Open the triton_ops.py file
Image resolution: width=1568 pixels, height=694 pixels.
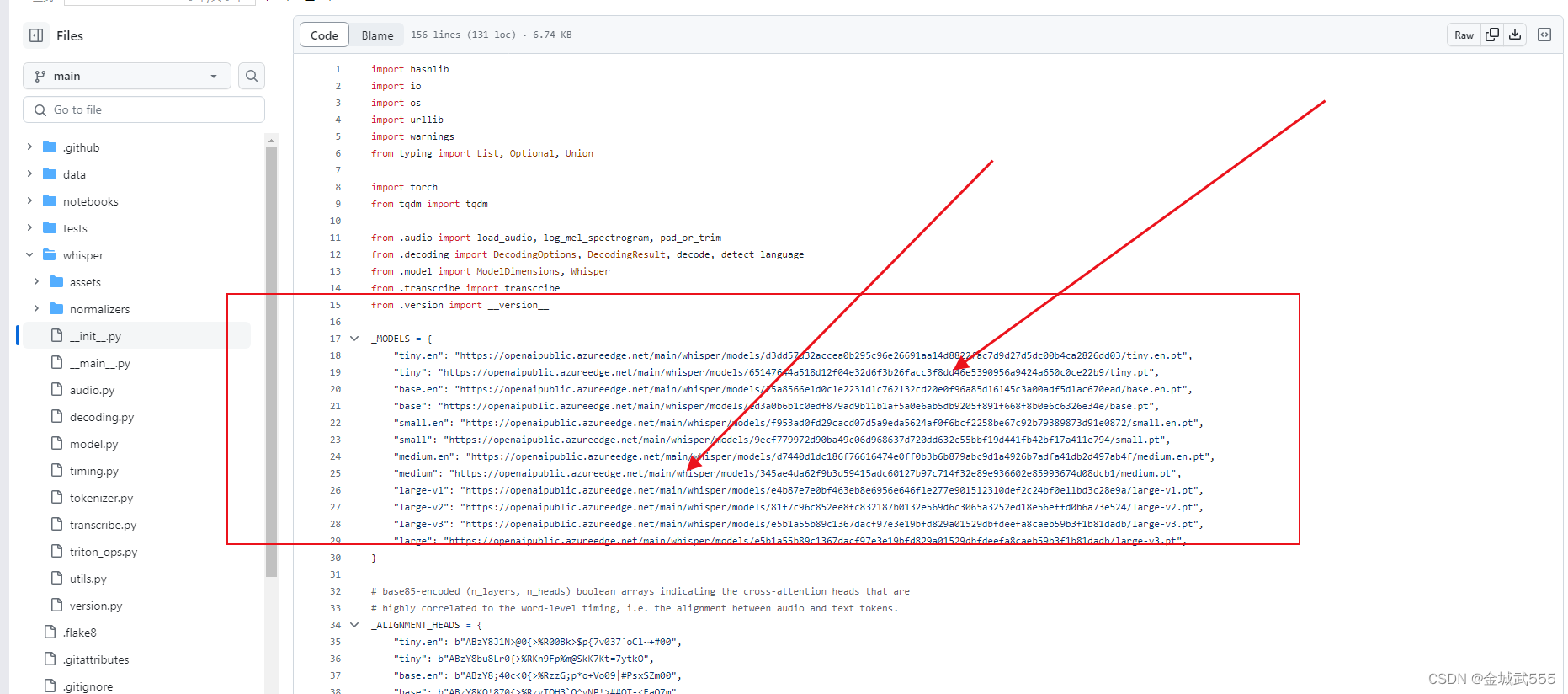tap(103, 552)
